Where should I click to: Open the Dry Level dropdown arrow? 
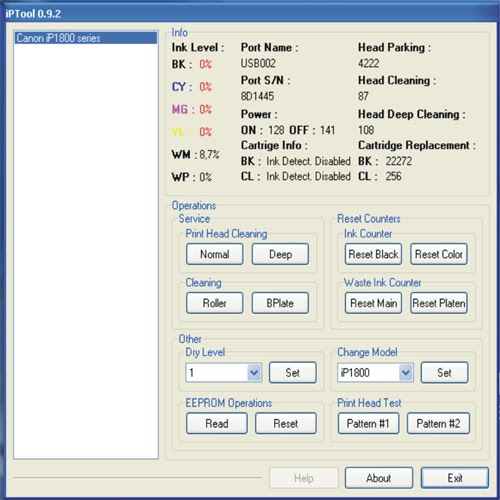[254, 372]
